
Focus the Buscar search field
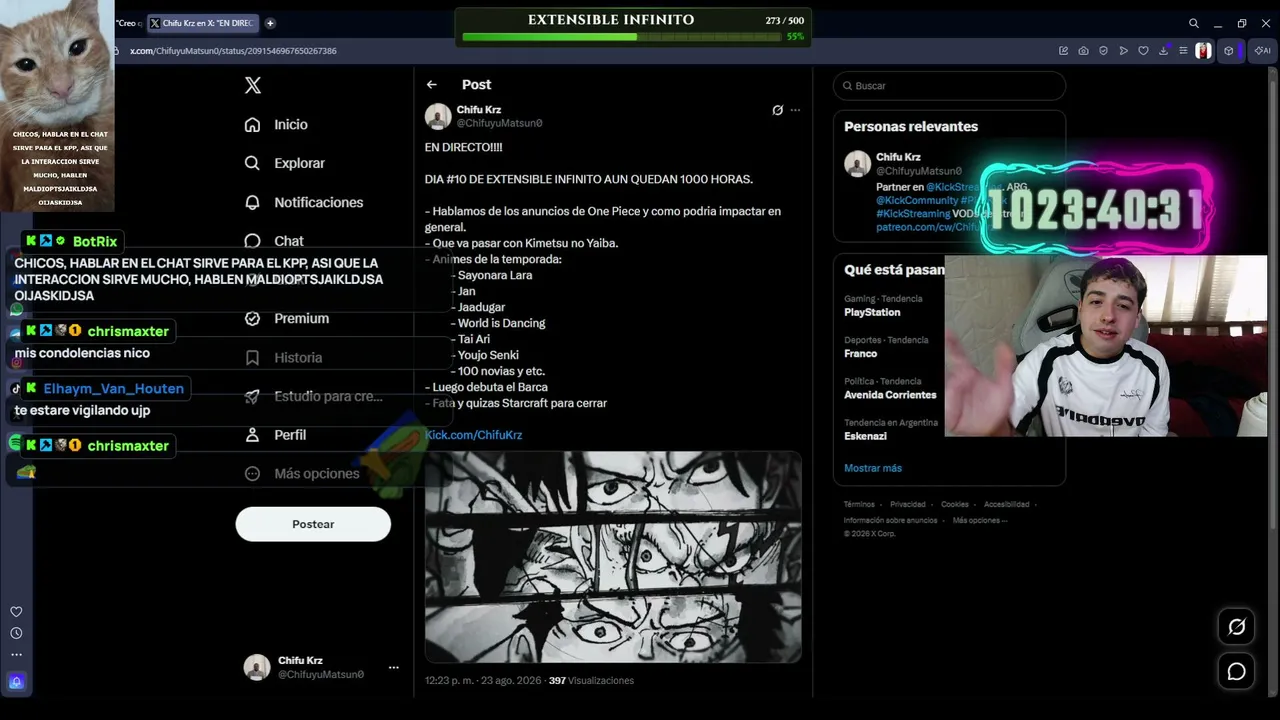coord(949,86)
